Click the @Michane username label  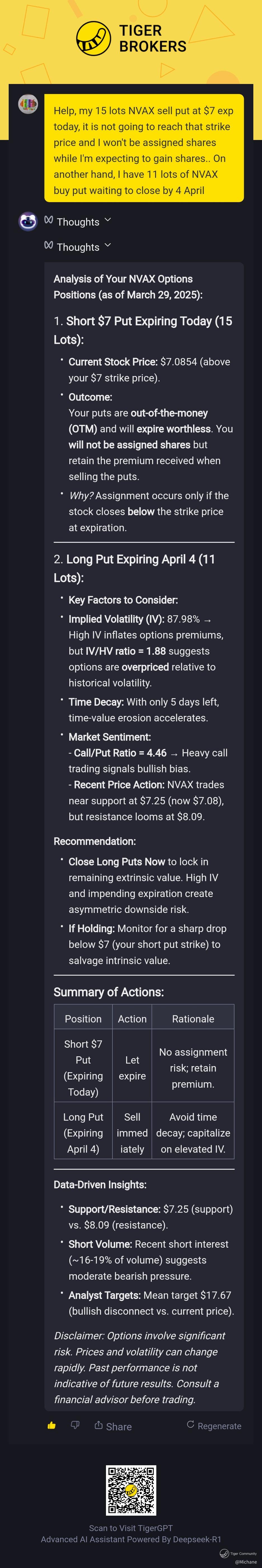click(246, 1561)
